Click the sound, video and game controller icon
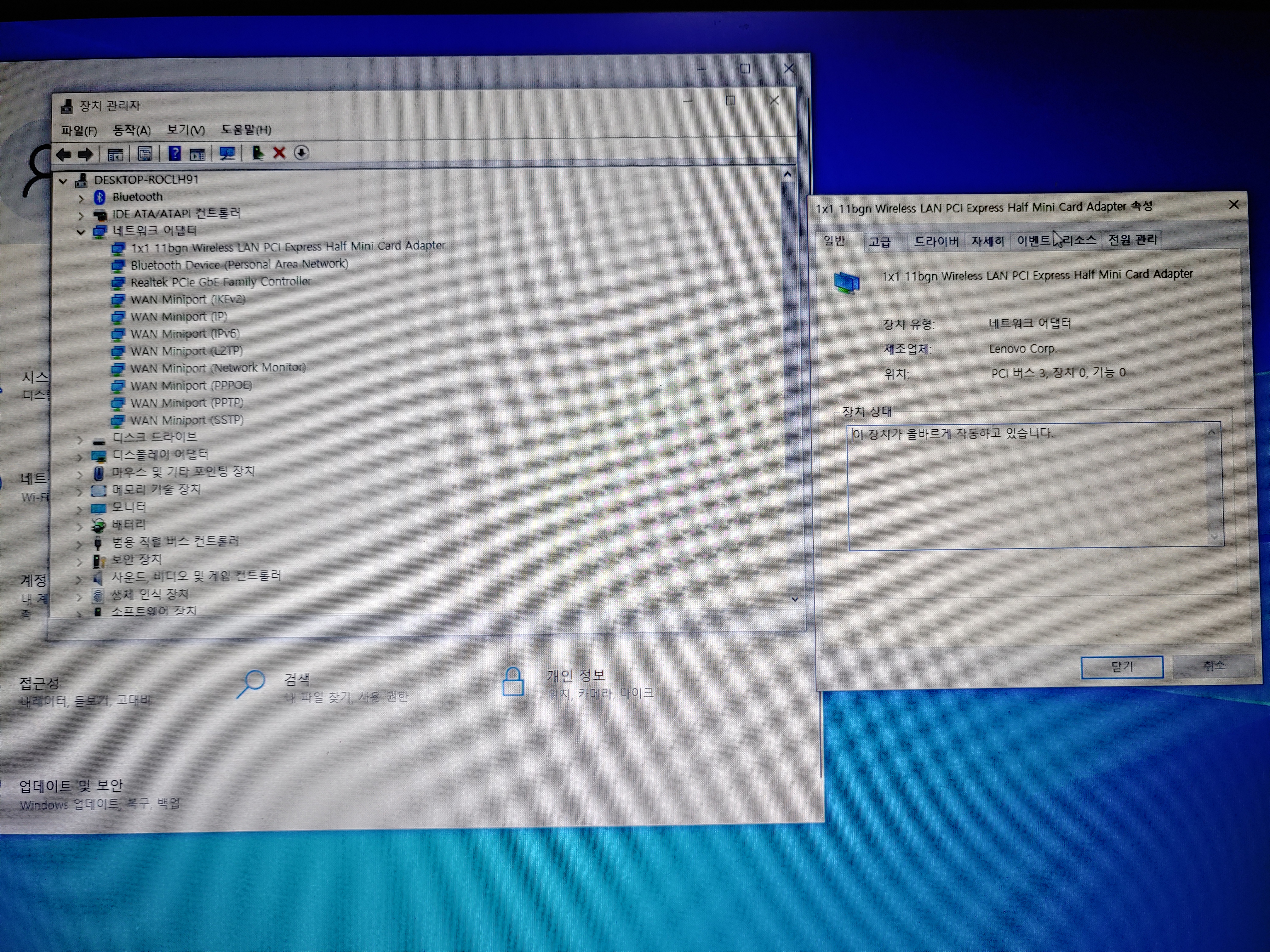This screenshot has width=1270, height=952. tap(98, 577)
